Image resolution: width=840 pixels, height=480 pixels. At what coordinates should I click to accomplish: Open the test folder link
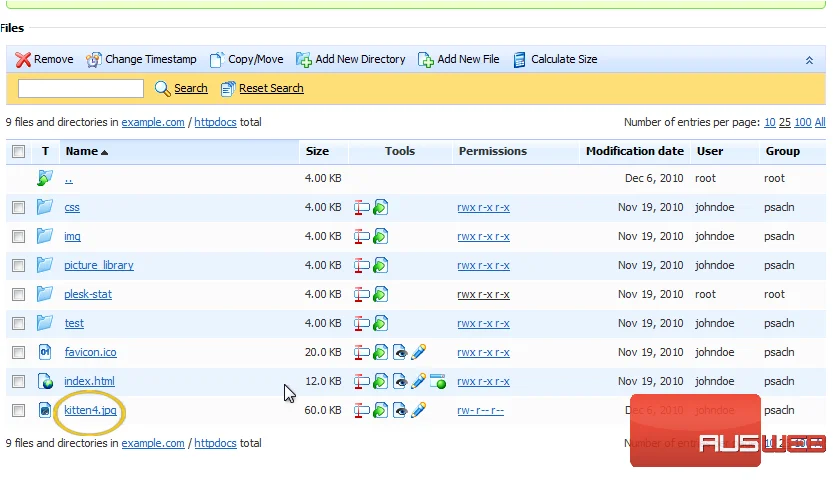click(x=74, y=323)
